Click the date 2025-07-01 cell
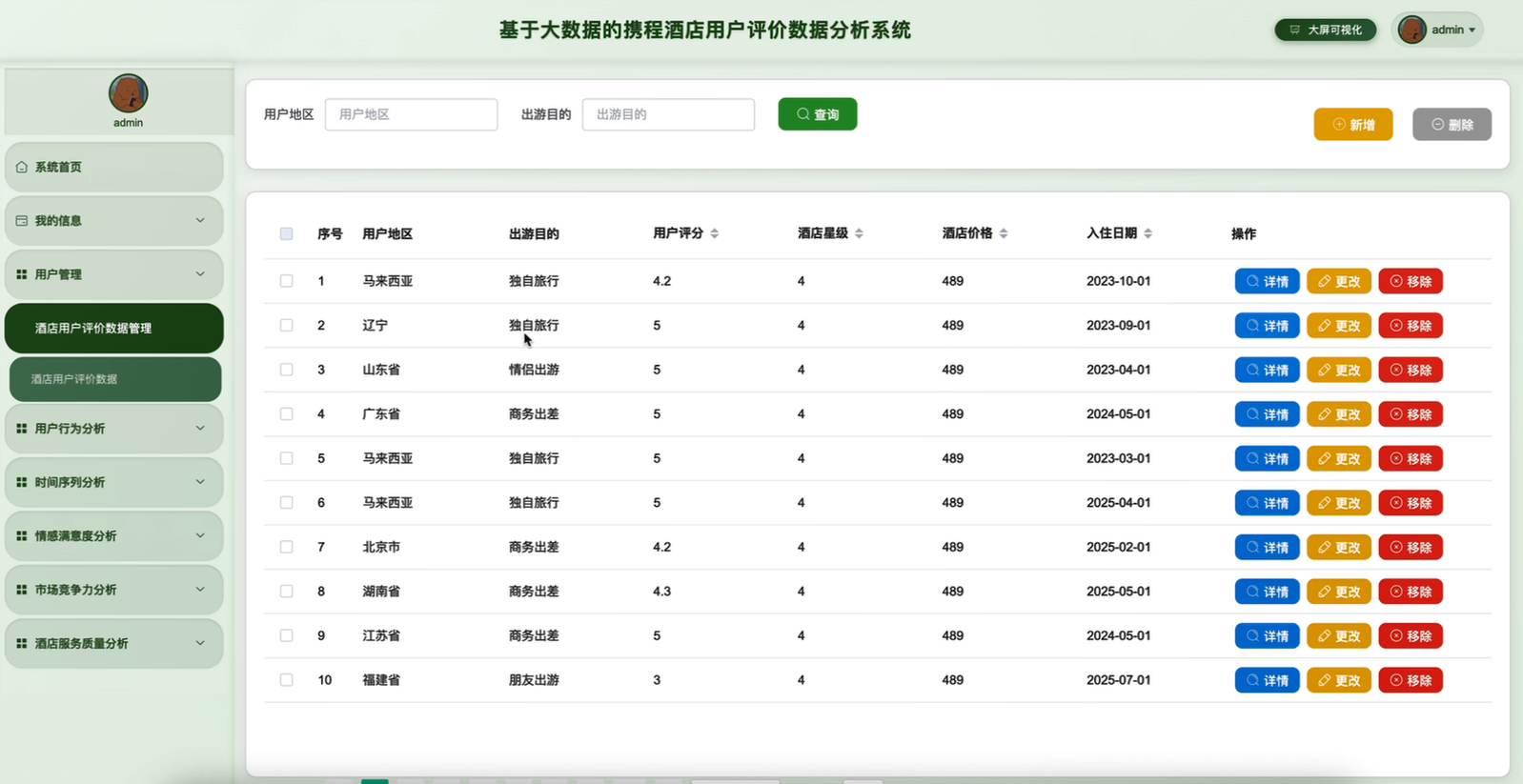This screenshot has height=784, width=1523. click(1118, 680)
